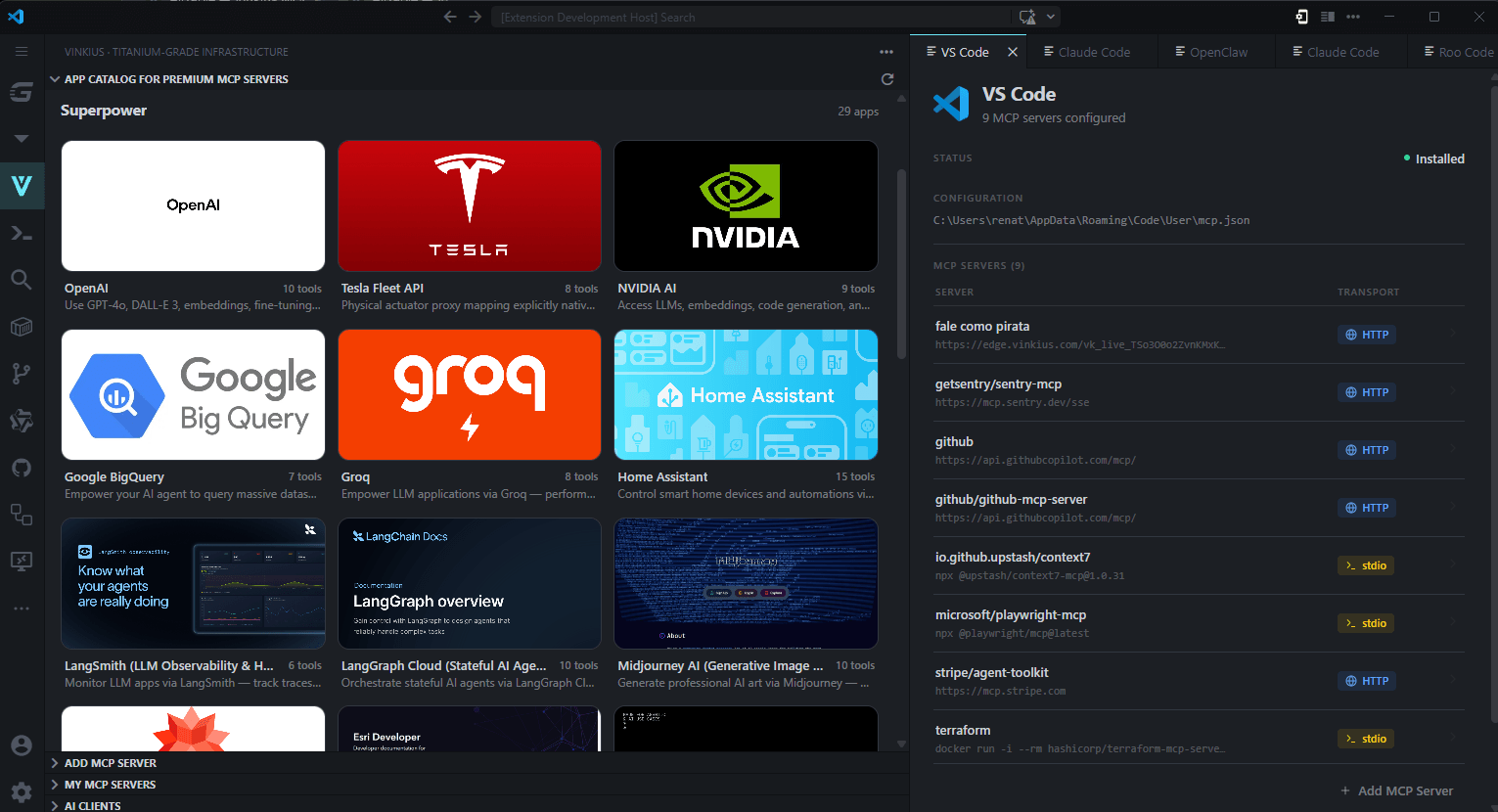This screenshot has height=812, width=1498.
Task: Switch to the Roo Code tab
Action: (x=1464, y=52)
